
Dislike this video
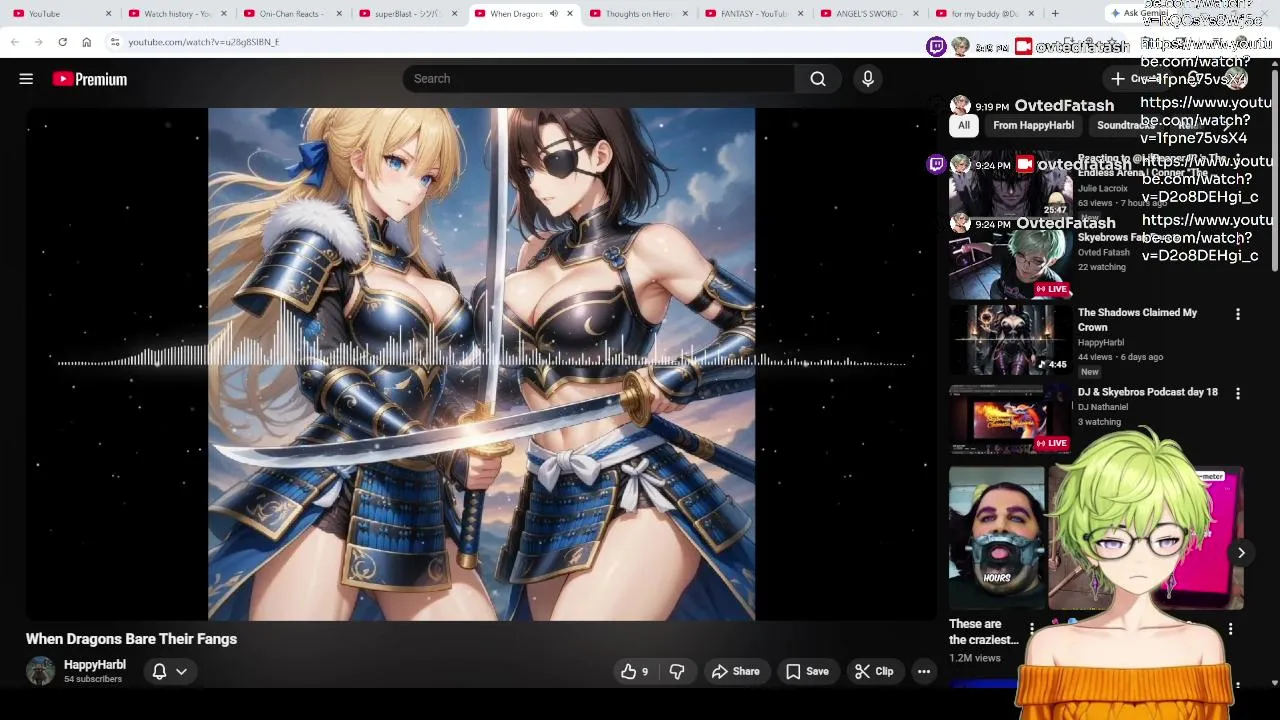click(x=677, y=672)
